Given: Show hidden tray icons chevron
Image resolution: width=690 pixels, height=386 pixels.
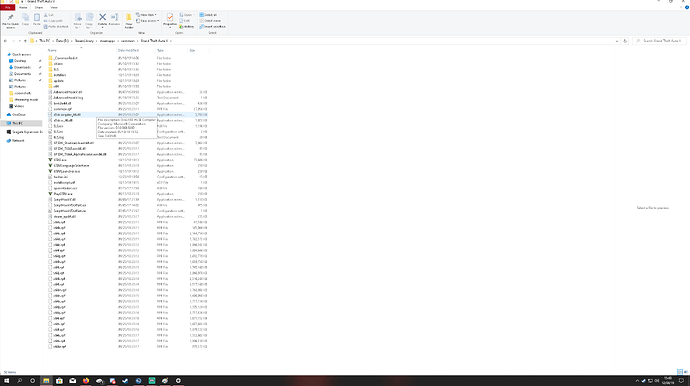Looking at the screenshot, I should pyautogui.click(x=637, y=381).
